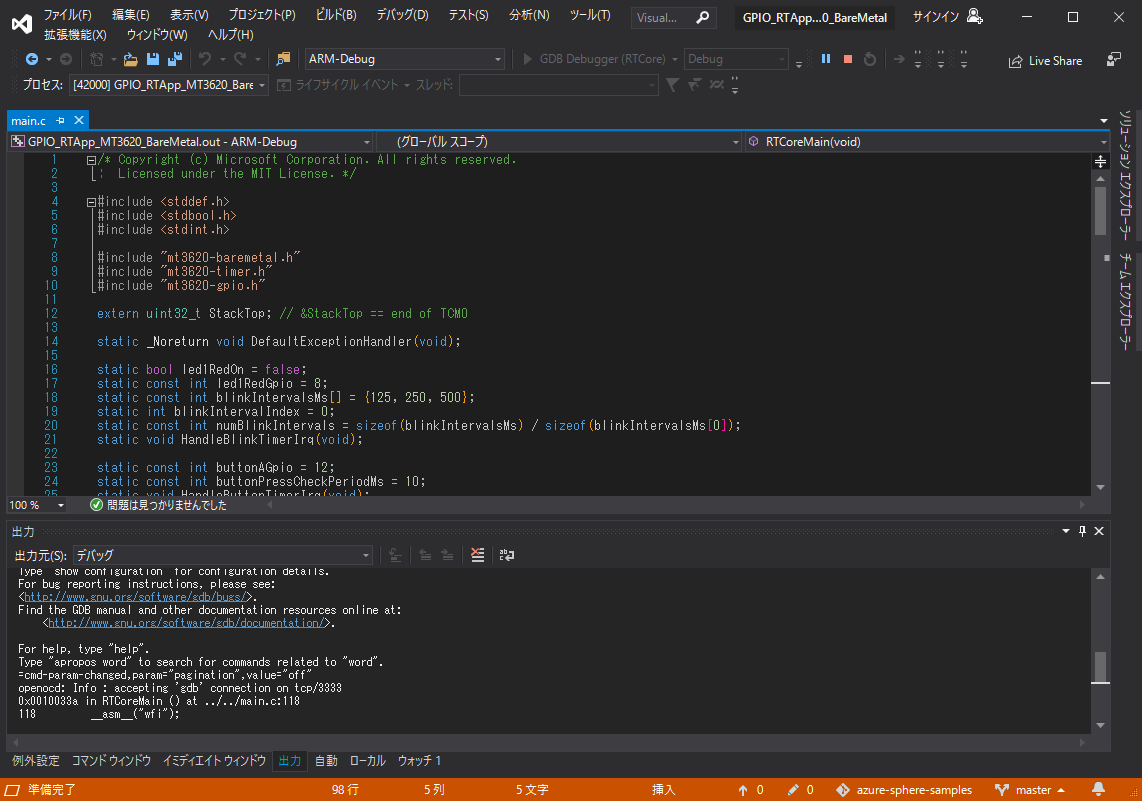Image resolution: width=1142 pixels, height=801 pixels.
Task: Click the new project icon in the toolbar
Action: point(96,59)
